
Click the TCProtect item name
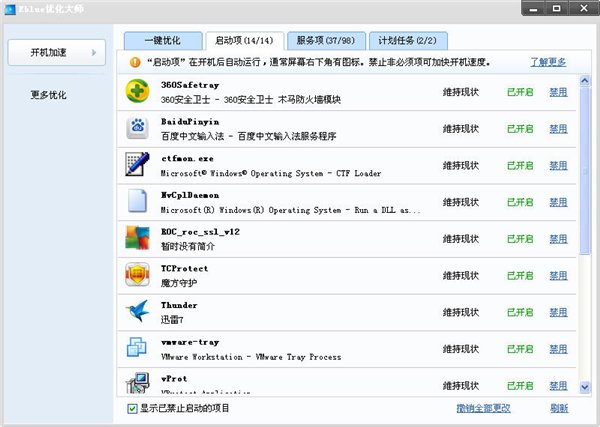[184, 269]
